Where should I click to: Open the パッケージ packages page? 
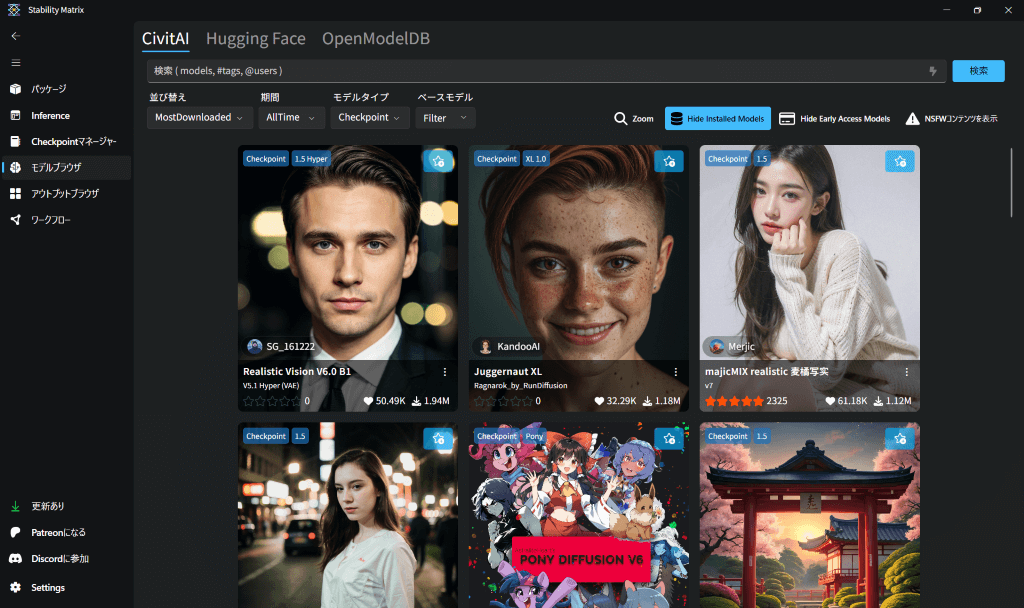(48, 89)
